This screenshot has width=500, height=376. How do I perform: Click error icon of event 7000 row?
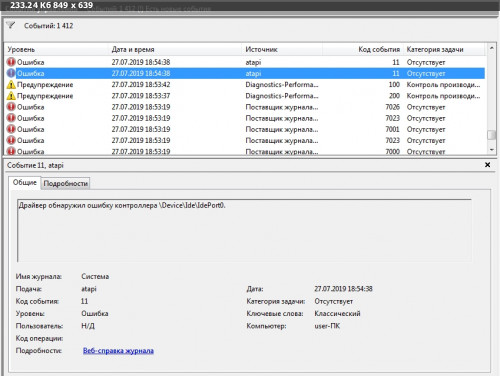[x=11, y=151]
